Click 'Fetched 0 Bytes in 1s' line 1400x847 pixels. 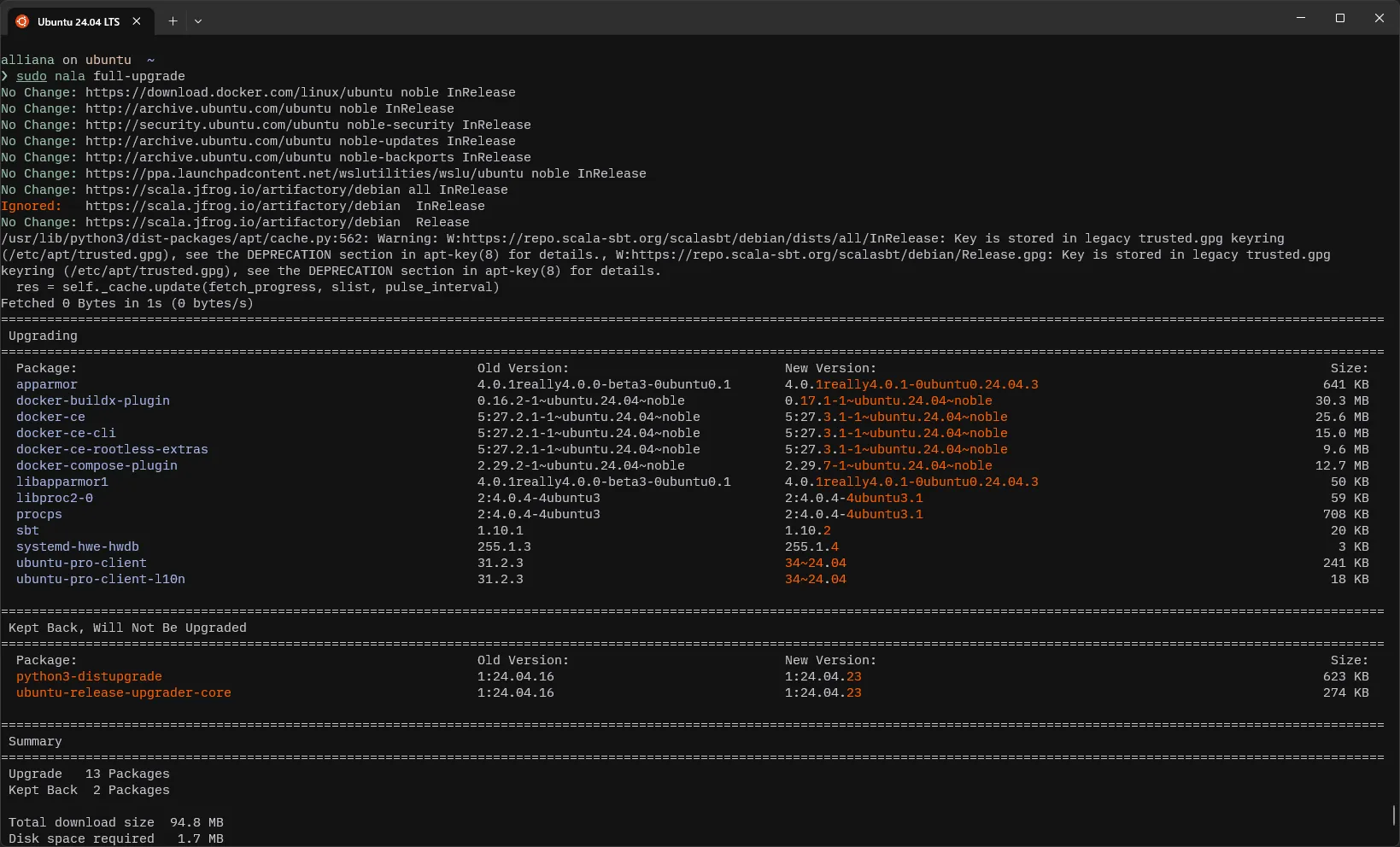(127, 303)
